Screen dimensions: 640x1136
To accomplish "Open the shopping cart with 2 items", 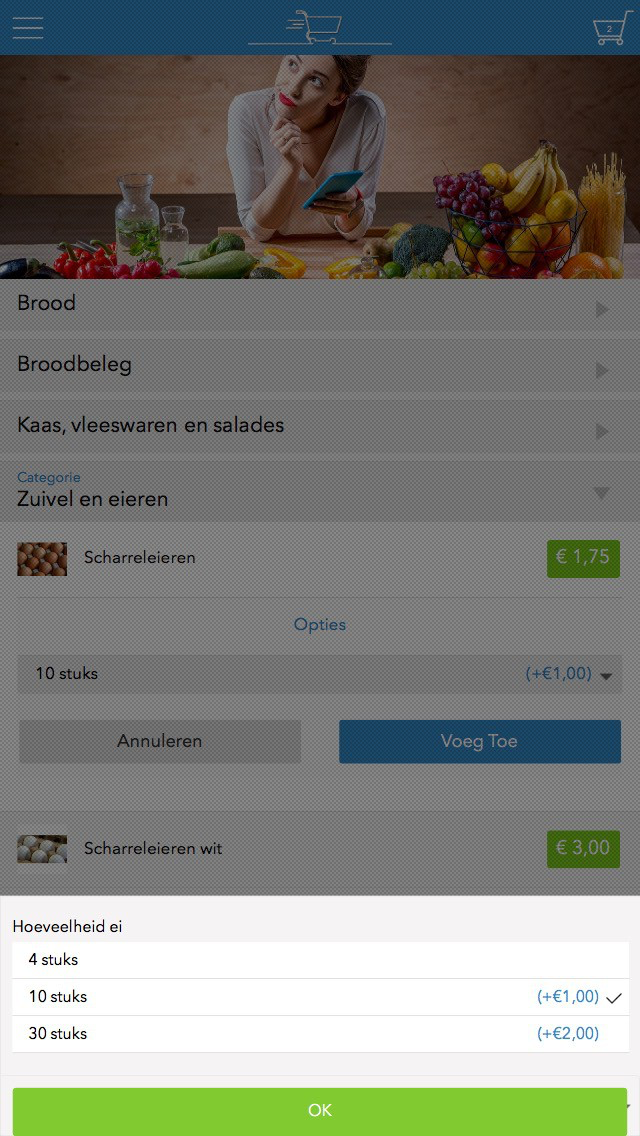I will [x=612, y=28].
